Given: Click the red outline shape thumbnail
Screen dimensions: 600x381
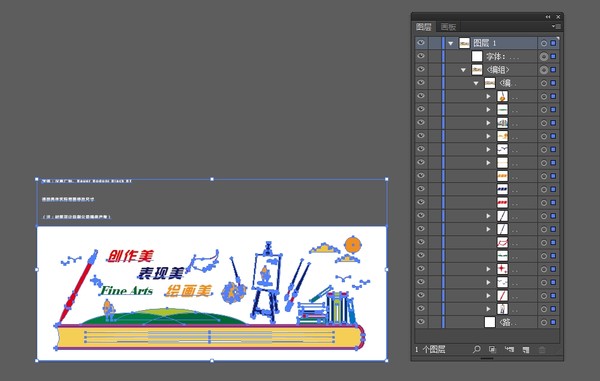Looking at the screenshot, I should click(x=502, y=243).
